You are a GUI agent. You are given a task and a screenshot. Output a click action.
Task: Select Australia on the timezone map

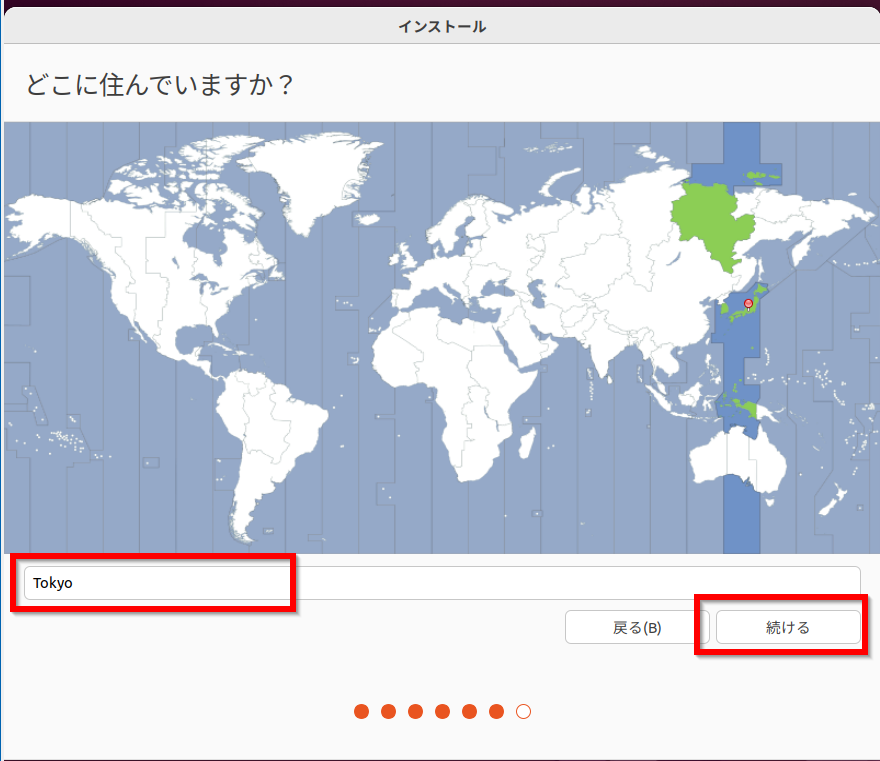coord(736,457)
